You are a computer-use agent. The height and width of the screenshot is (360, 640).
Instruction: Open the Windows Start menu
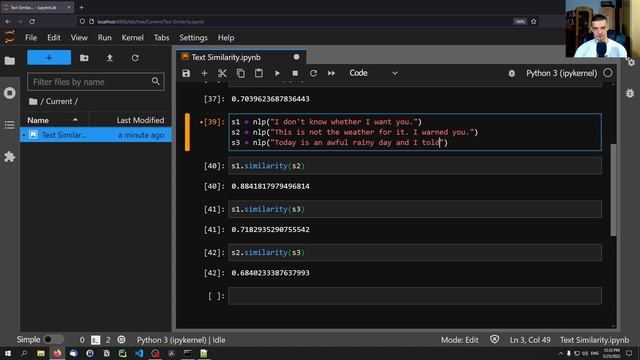8,353
